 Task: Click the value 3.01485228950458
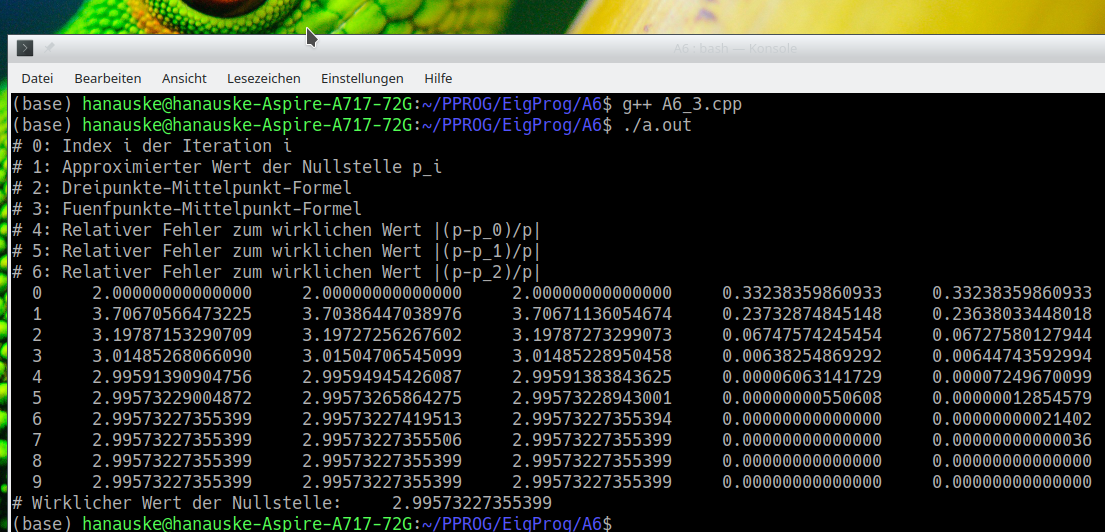point(592,356)
